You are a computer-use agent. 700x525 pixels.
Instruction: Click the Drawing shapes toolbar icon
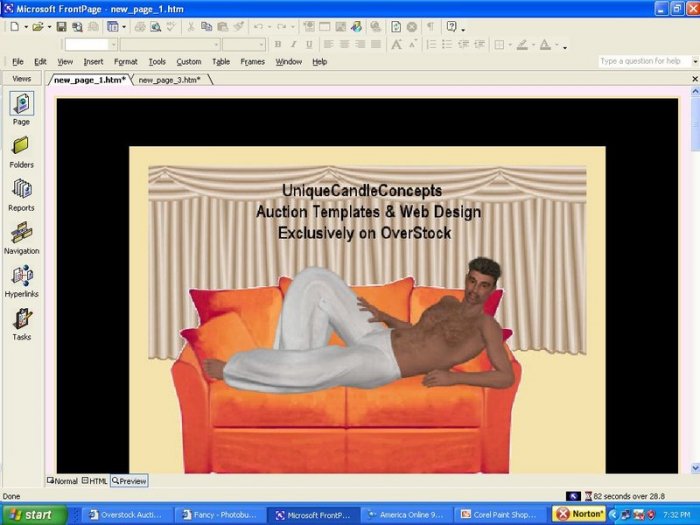point(356,27)
